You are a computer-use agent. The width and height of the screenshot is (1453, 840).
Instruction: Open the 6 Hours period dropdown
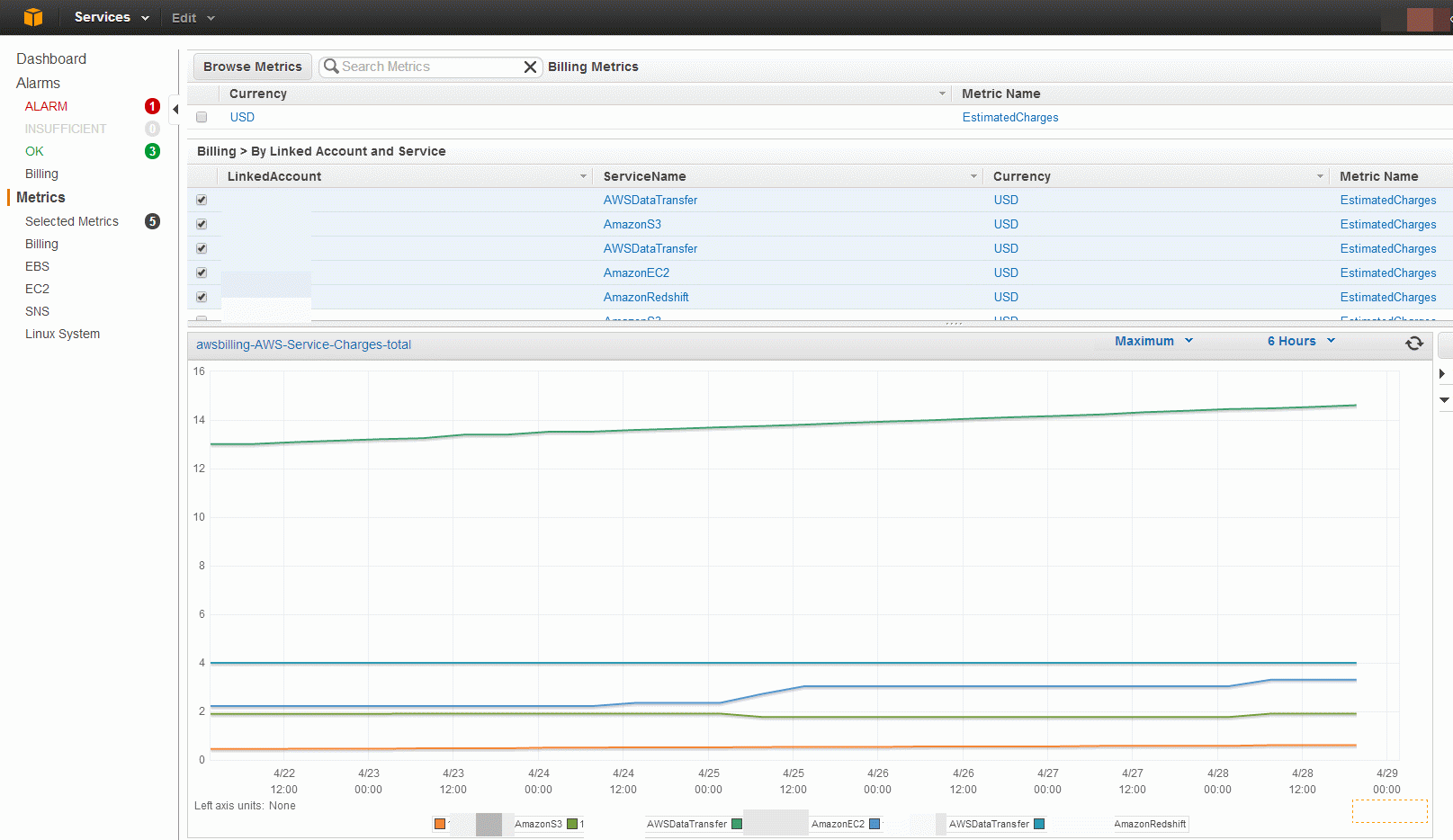[x=1301, y=341]
